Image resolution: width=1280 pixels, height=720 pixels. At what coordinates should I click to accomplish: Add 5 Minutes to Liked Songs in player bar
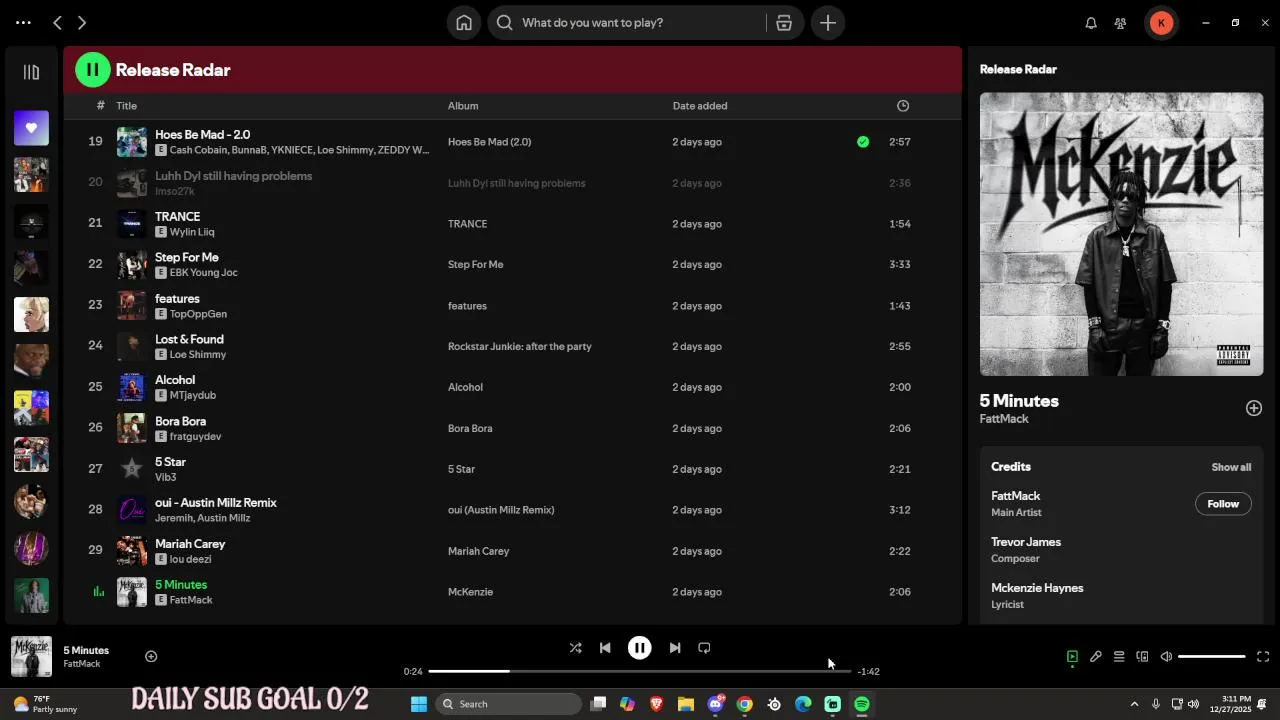tap(151, 656)
